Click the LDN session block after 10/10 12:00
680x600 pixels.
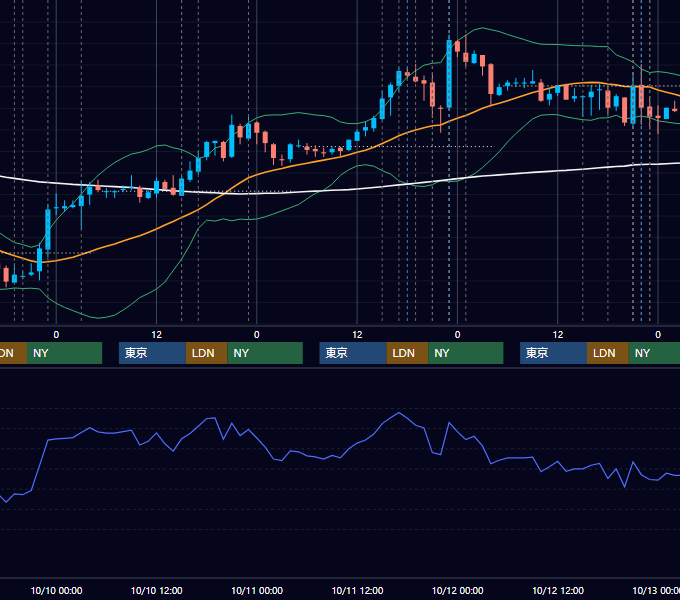click(206, 353)
